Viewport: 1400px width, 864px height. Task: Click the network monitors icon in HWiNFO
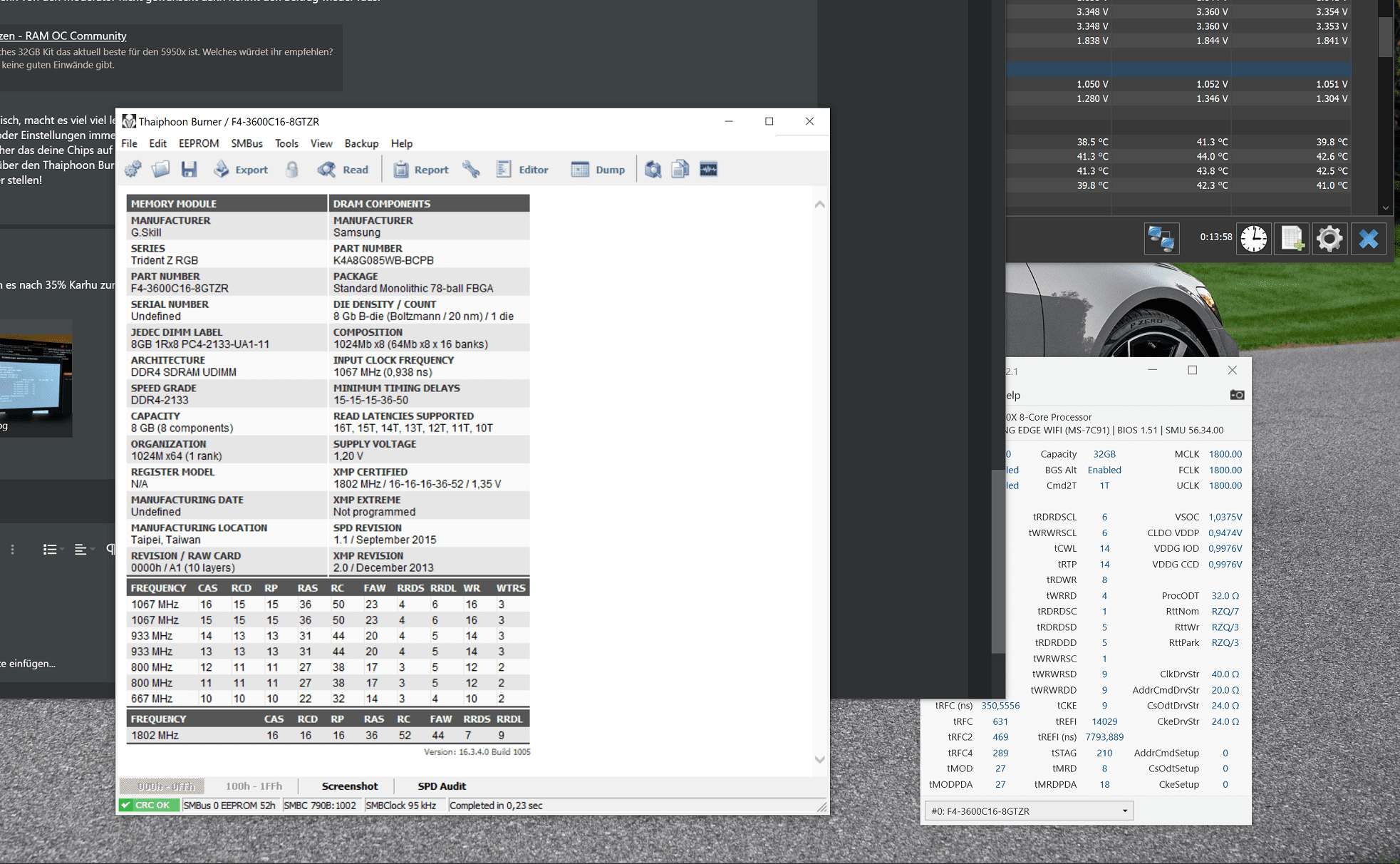1161,238
